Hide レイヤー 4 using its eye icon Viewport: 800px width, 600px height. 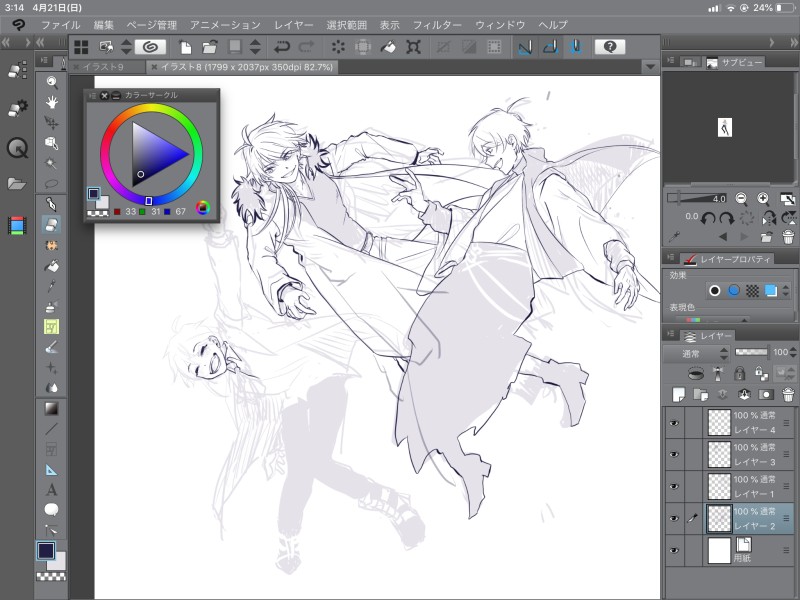pos(673,422)
